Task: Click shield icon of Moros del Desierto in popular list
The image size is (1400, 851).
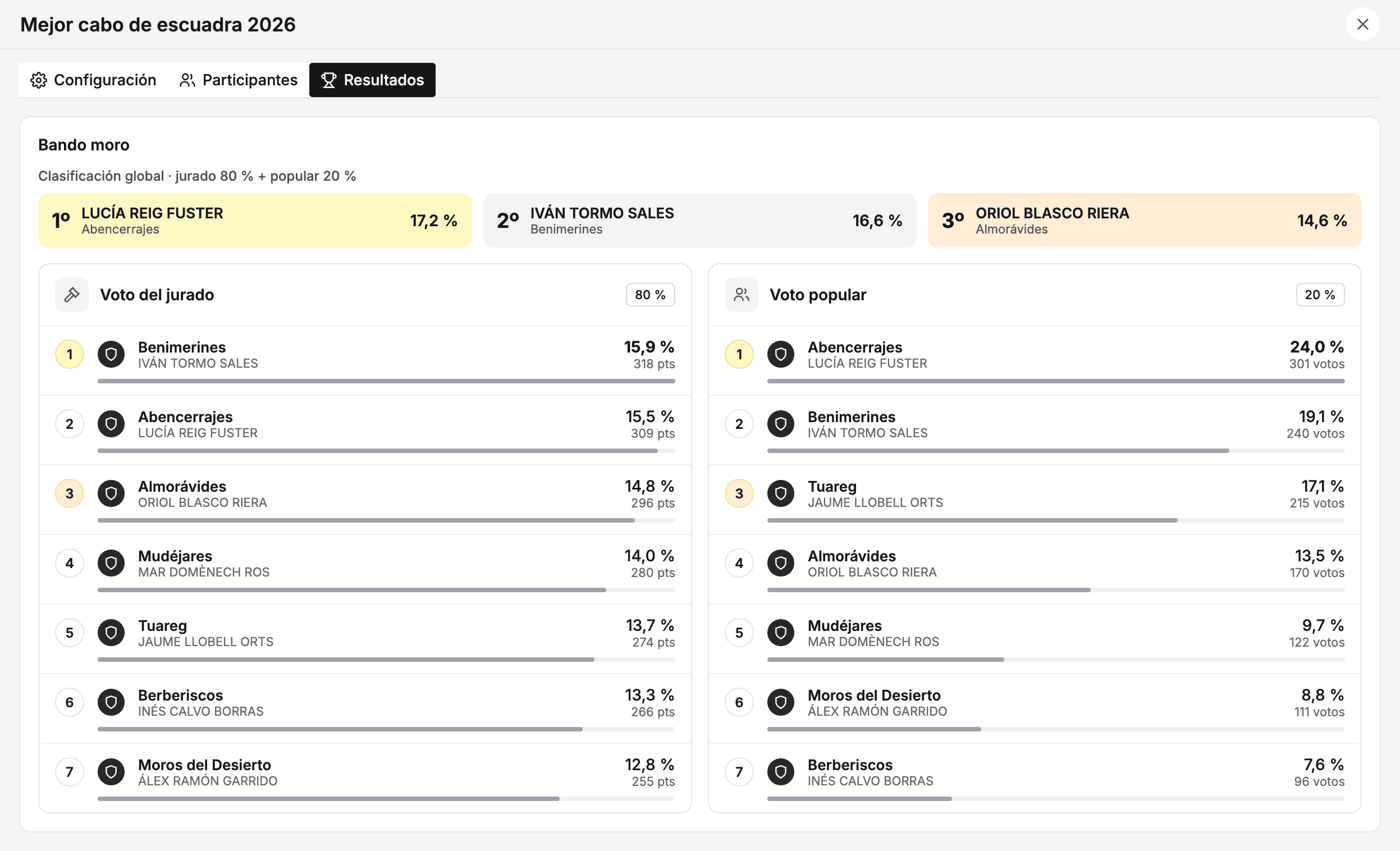Action: (x=781, y=702)
